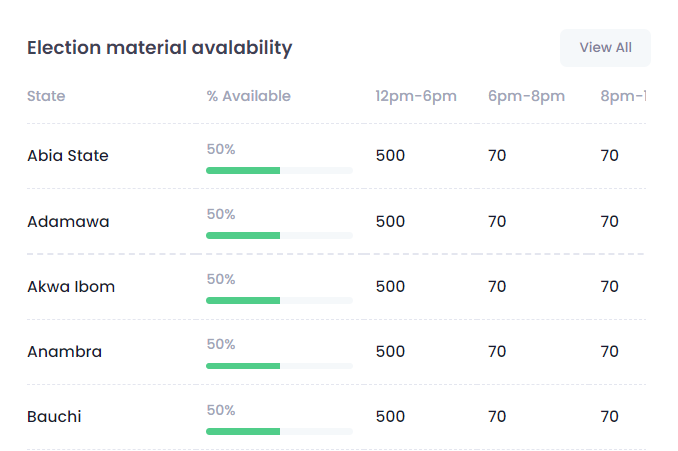This screenshot has height=451, width=678.
Task: Click the 12pm-6pm column header
Action: [416, 97]
